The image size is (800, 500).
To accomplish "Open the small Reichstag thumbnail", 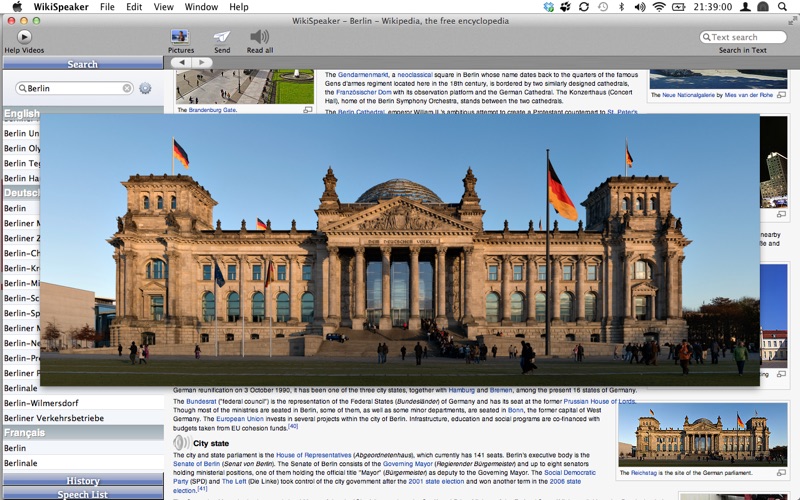I will pos(703,434).
